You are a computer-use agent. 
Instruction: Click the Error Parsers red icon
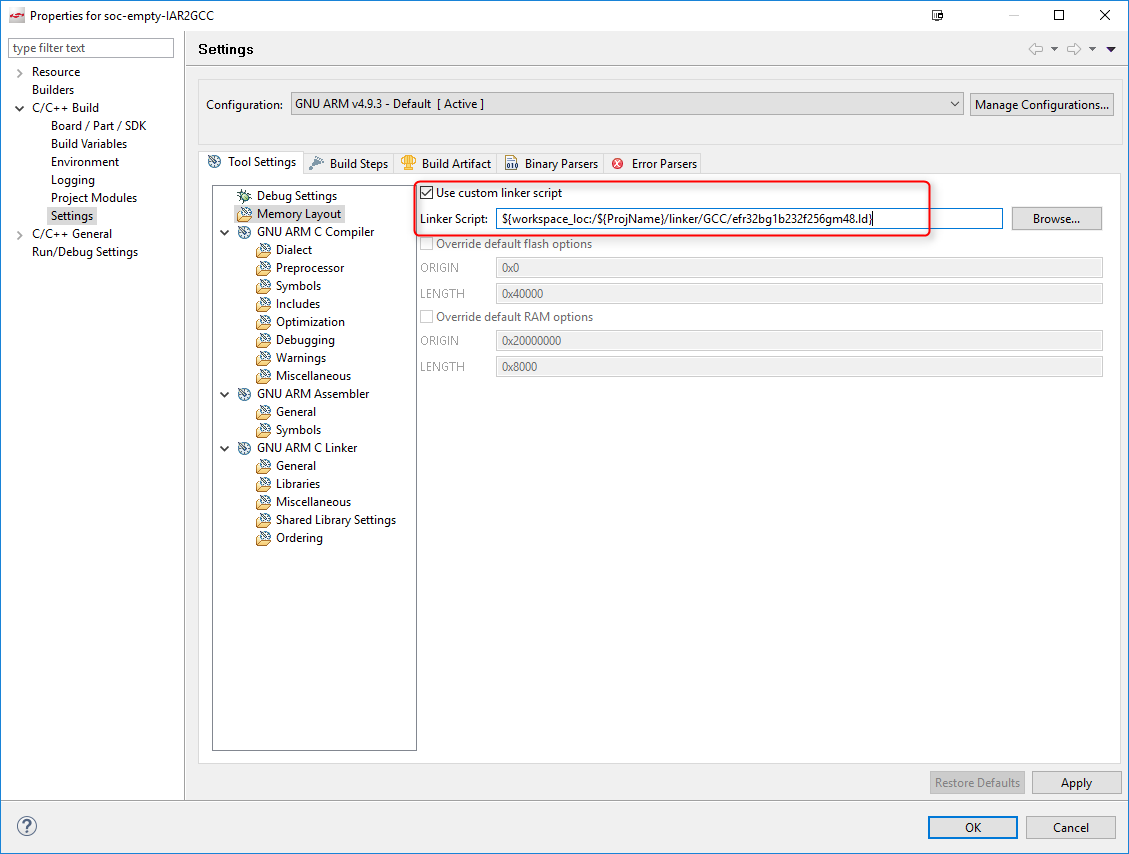tap(618, 164)
